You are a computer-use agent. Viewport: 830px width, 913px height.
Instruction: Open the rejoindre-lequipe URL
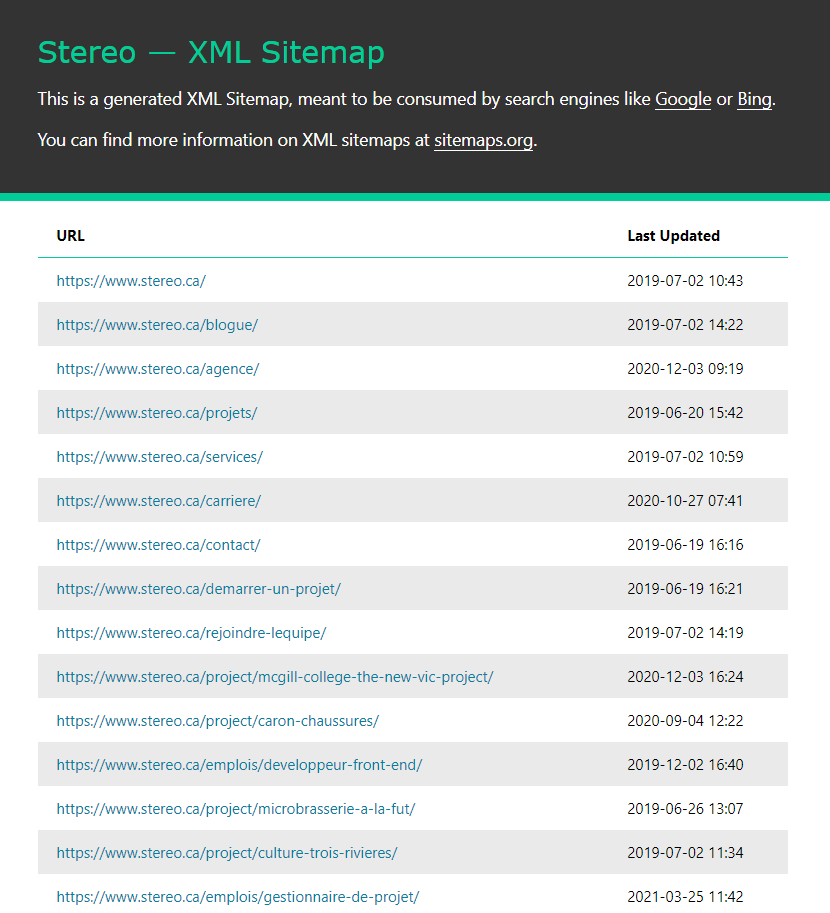(x=191, y=633)
